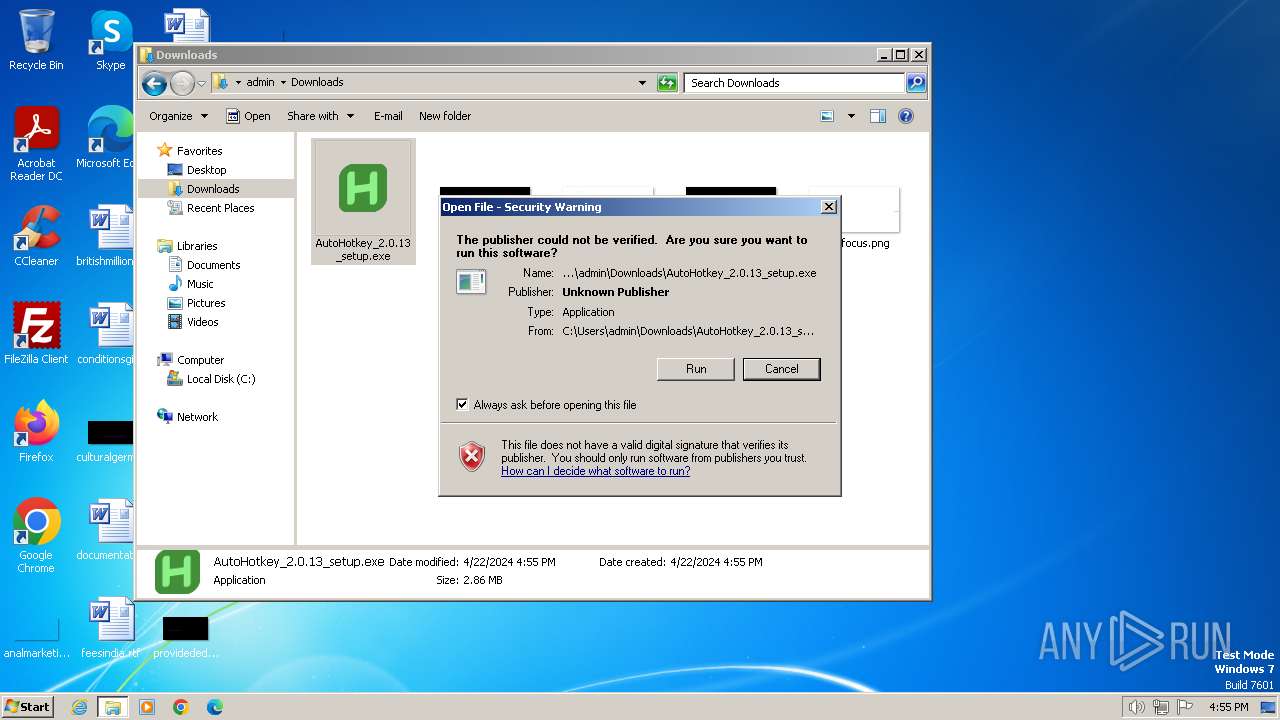Change view using the views icon
Screen dimensions: 1280x720
[827, 116]
